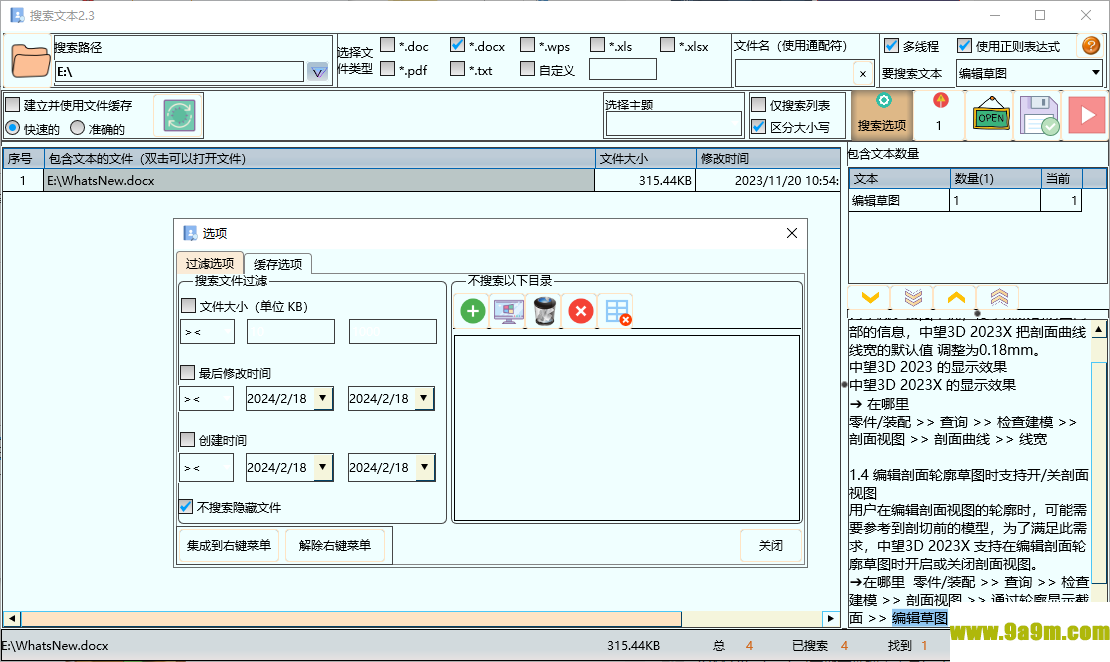Close the options dialog with X
The width and height of the screenshot is (1110, 662).
coord(791,233)
